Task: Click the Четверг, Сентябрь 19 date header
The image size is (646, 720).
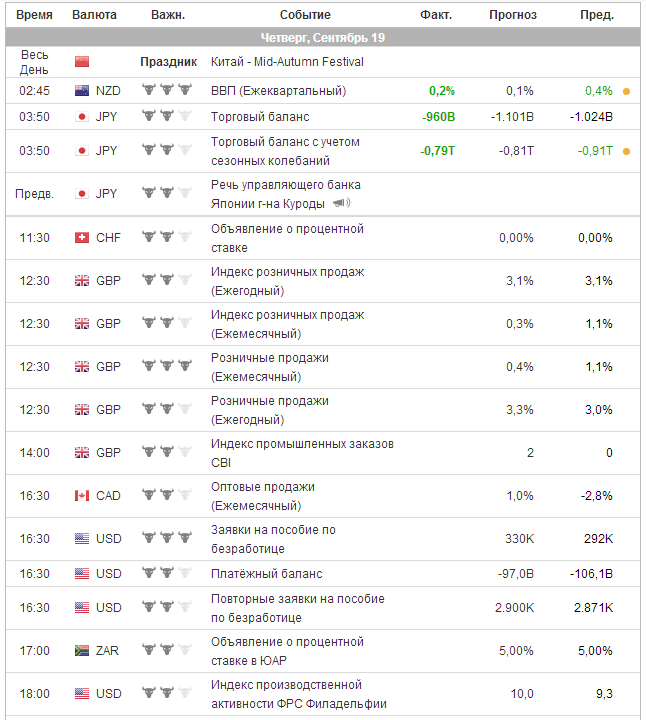Action: 323,38
